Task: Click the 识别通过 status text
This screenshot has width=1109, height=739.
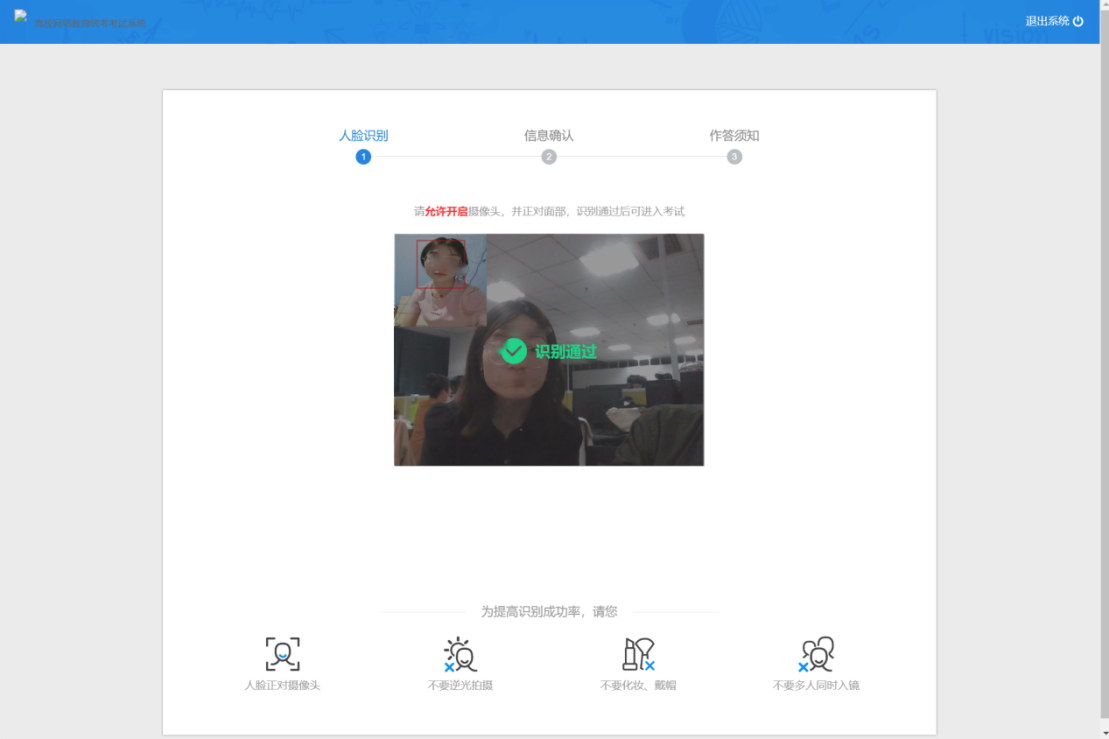Action: pos(565,352)
